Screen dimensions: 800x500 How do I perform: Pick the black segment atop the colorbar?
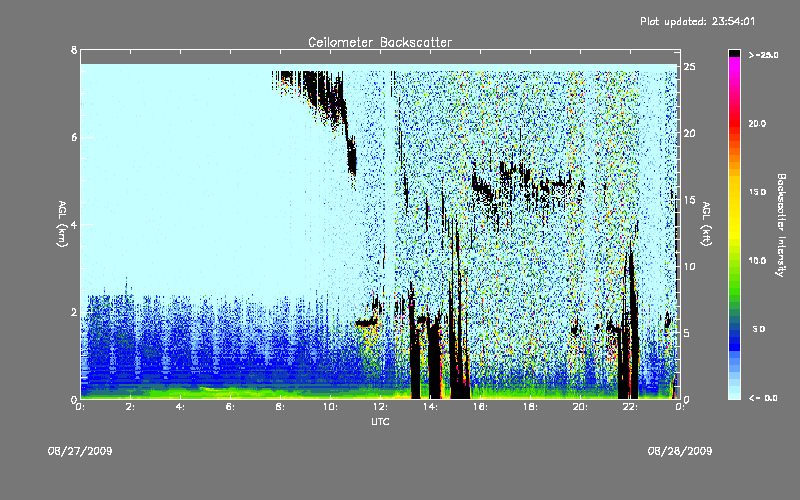pyautogui.click(x=734, y=53)
